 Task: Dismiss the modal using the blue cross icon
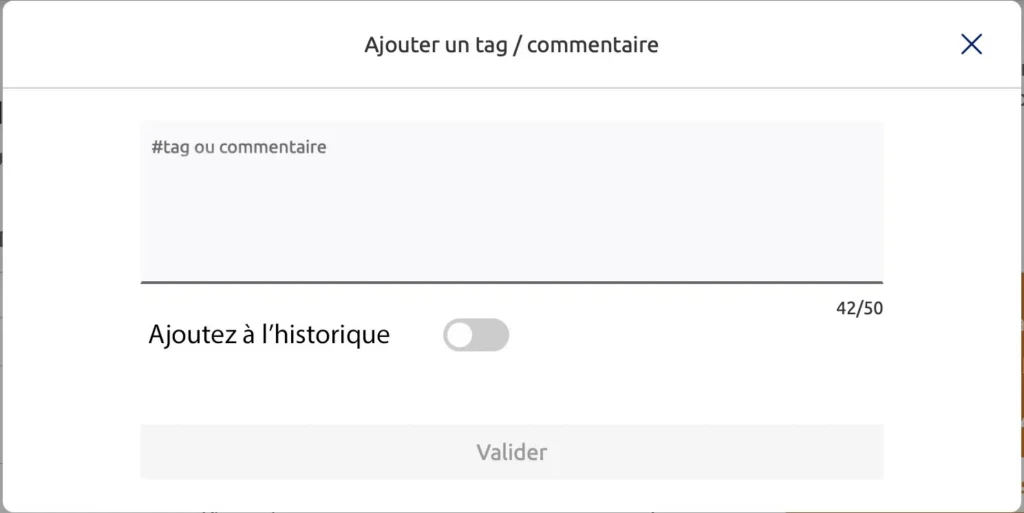click(971, 44)
